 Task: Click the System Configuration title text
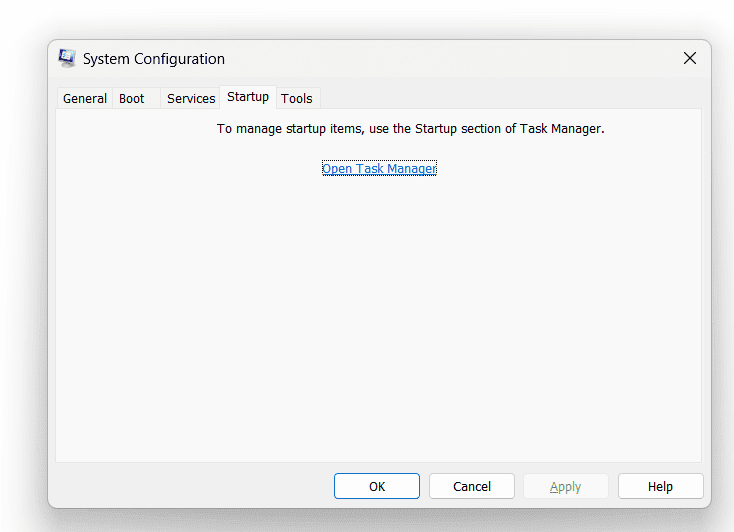click(154, 59)
